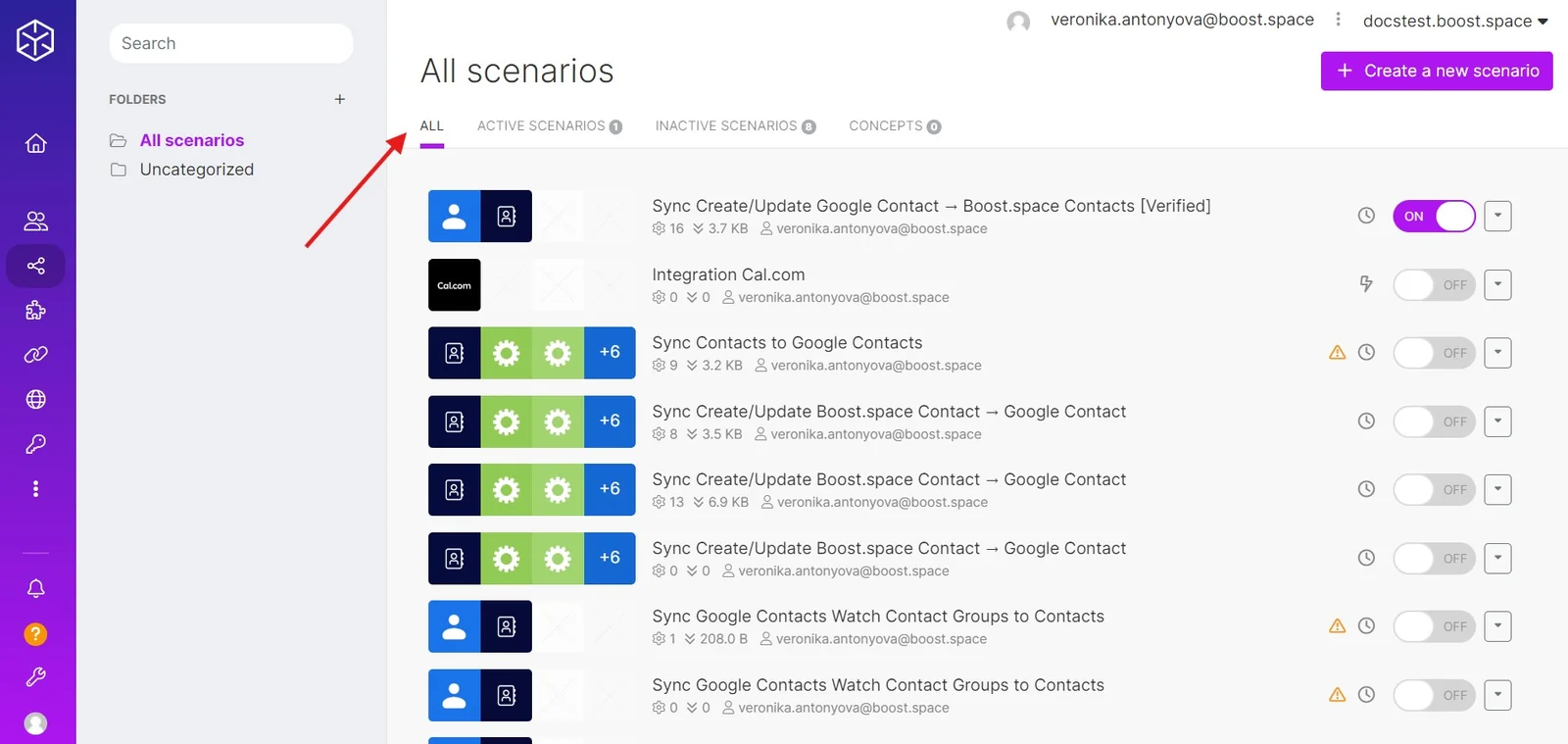Click the All scenarios page heading

tap(517, 72)
